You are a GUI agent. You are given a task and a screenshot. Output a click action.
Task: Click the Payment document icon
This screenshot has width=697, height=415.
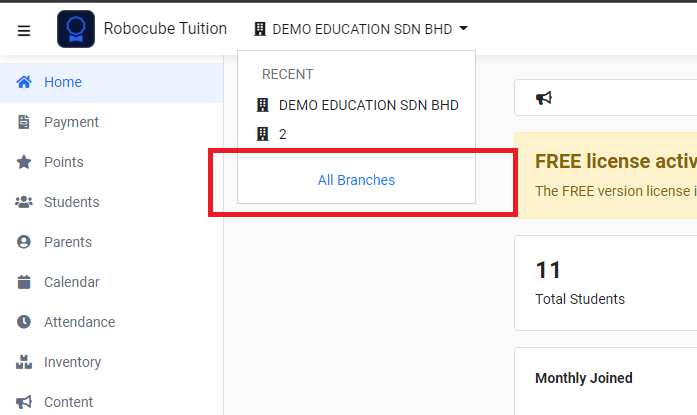coord(24,122)
